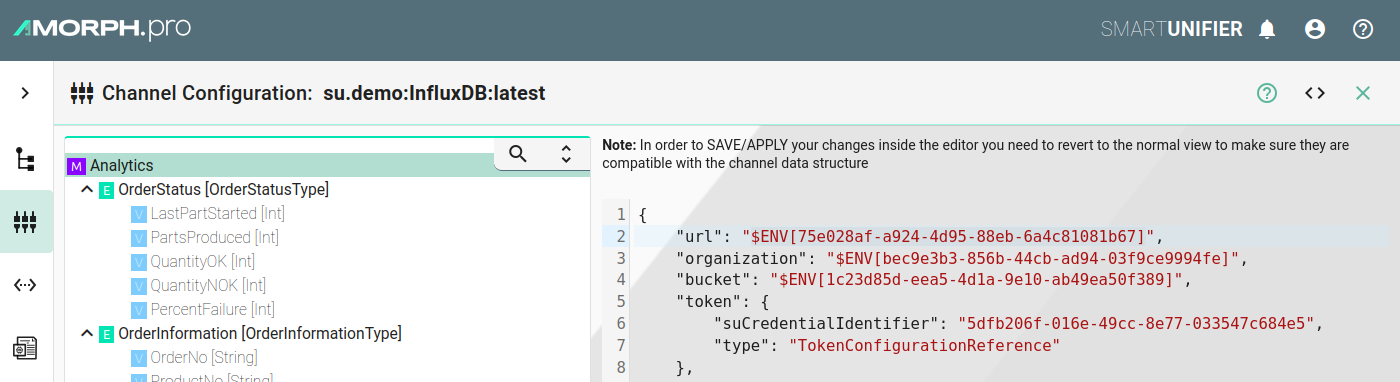Select LastPartStarted [Int] variable
Screen dimensions: 1400x382
[218, 213]
